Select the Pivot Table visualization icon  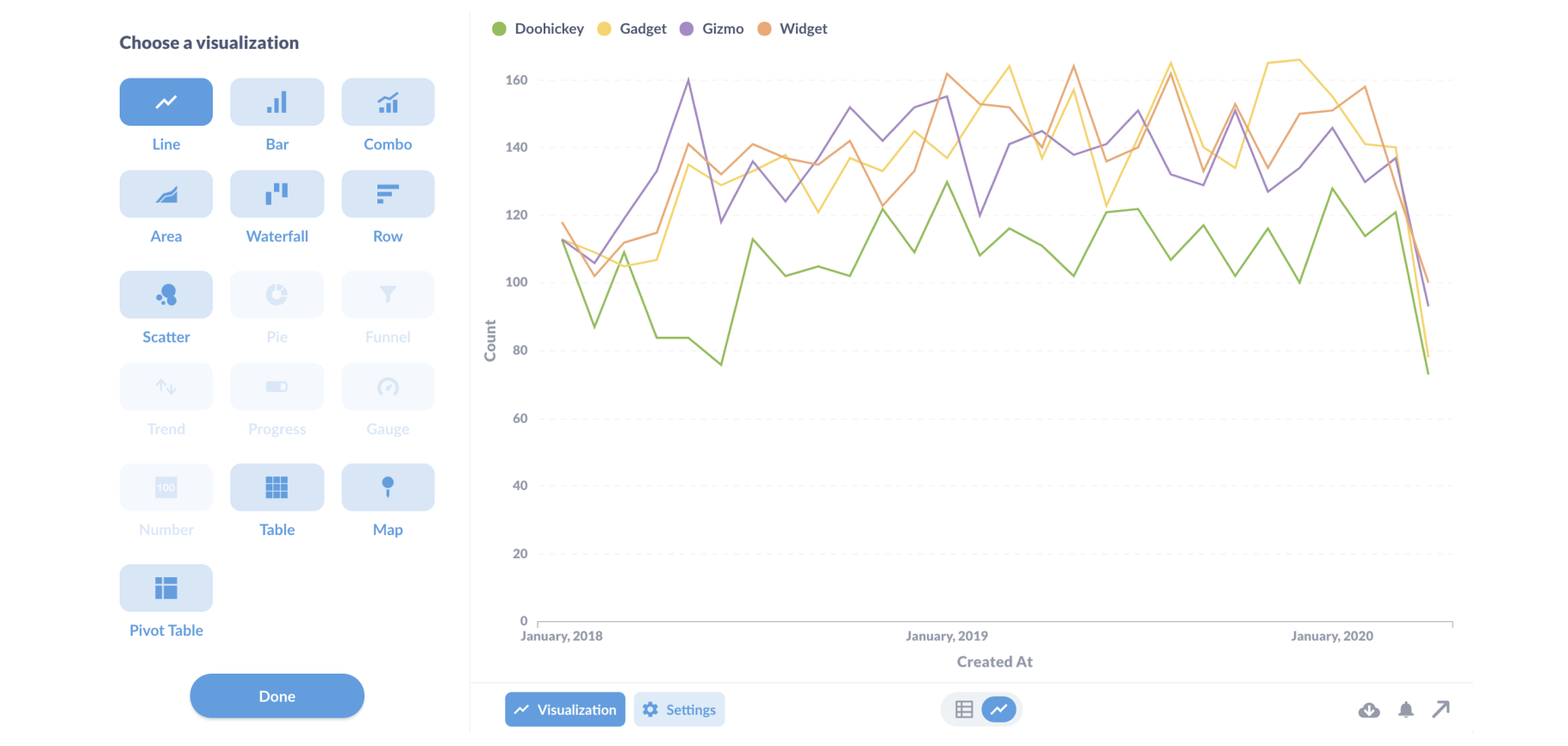166,588
